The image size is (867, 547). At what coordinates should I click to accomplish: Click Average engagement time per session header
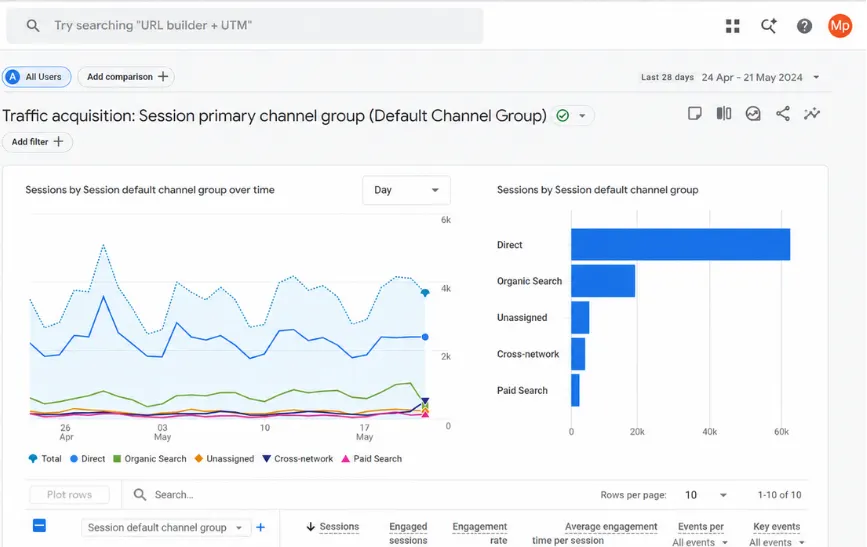click(595, 533)
